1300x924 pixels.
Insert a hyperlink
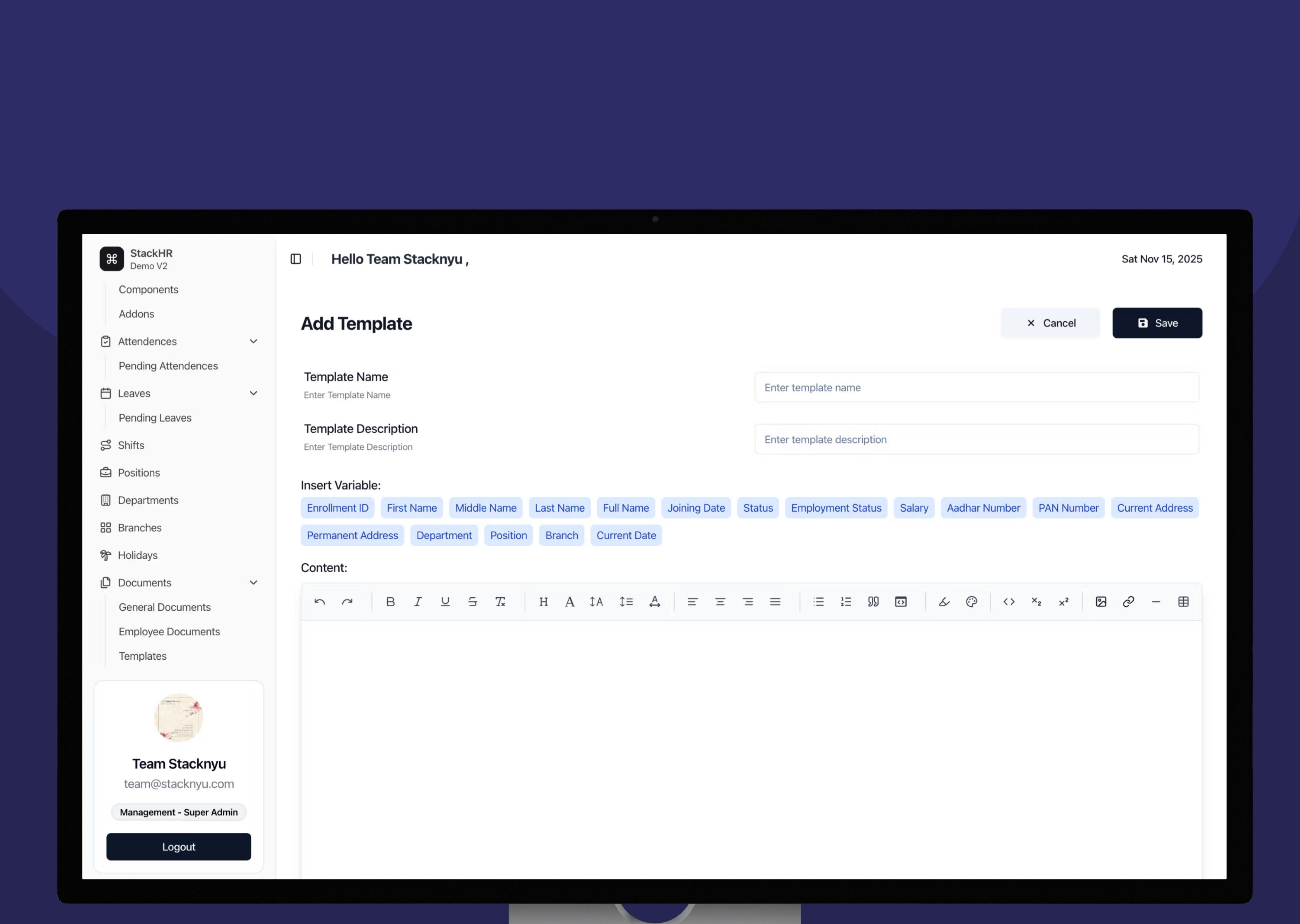coord(1129,601)
